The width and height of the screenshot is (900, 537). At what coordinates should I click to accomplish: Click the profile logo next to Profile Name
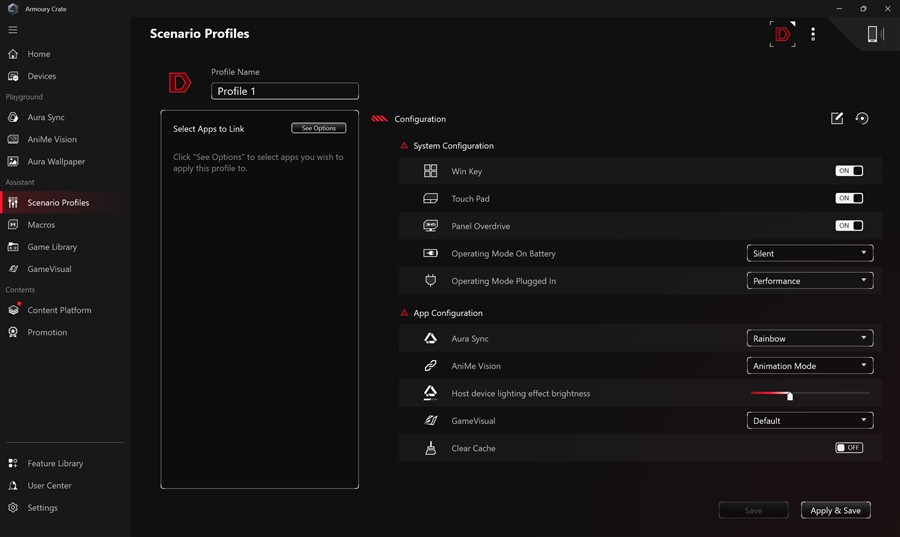180,83
